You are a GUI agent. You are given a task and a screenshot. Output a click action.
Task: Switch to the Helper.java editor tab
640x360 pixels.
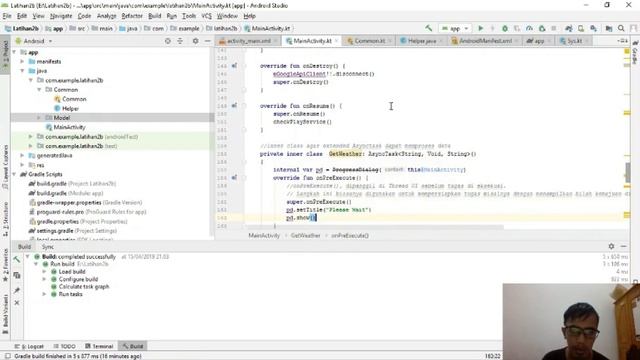[422, 41]
